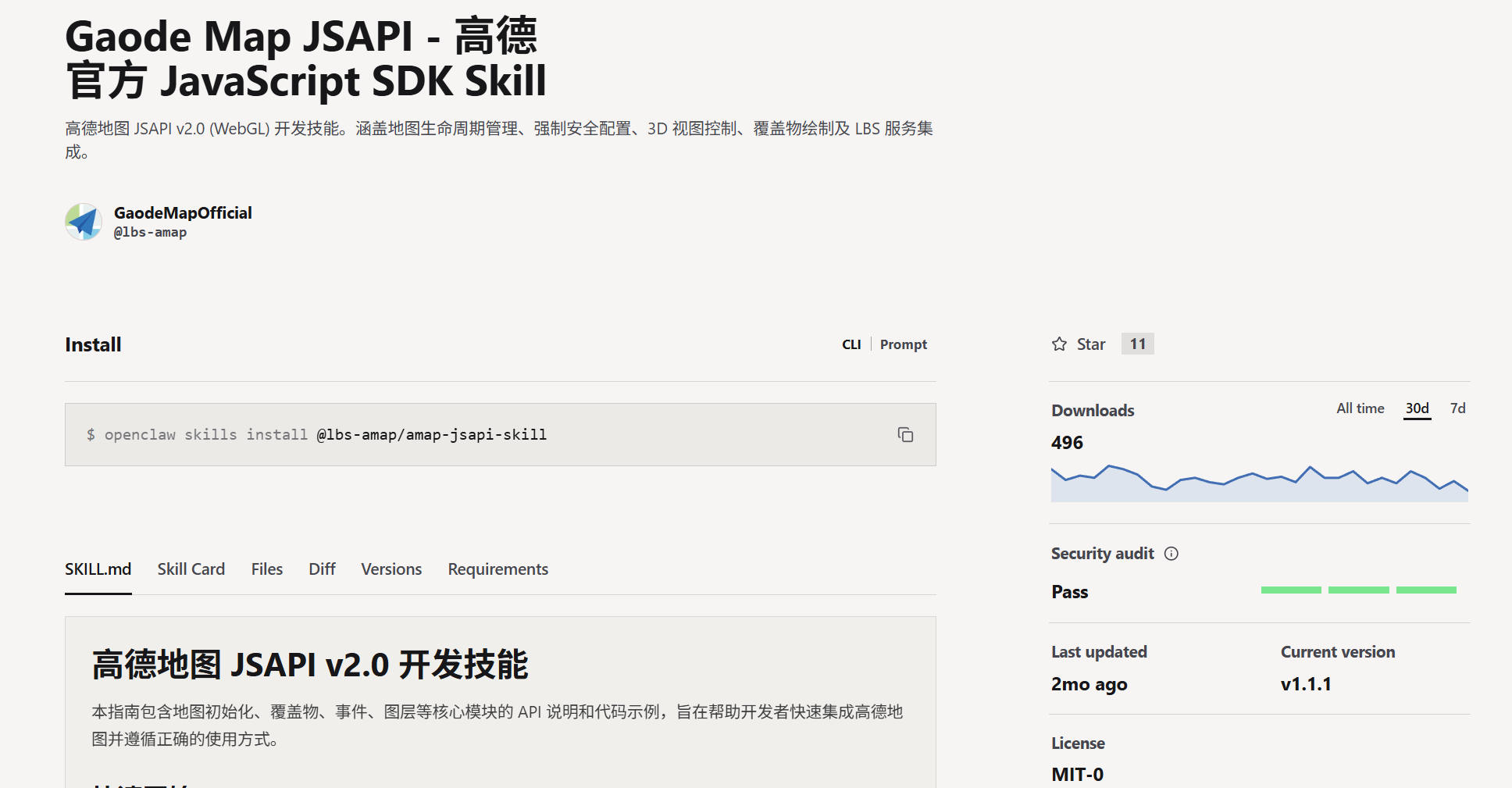Show 7d downloads
Viewport: 1512px width, 788px height.
point(1458,408)
